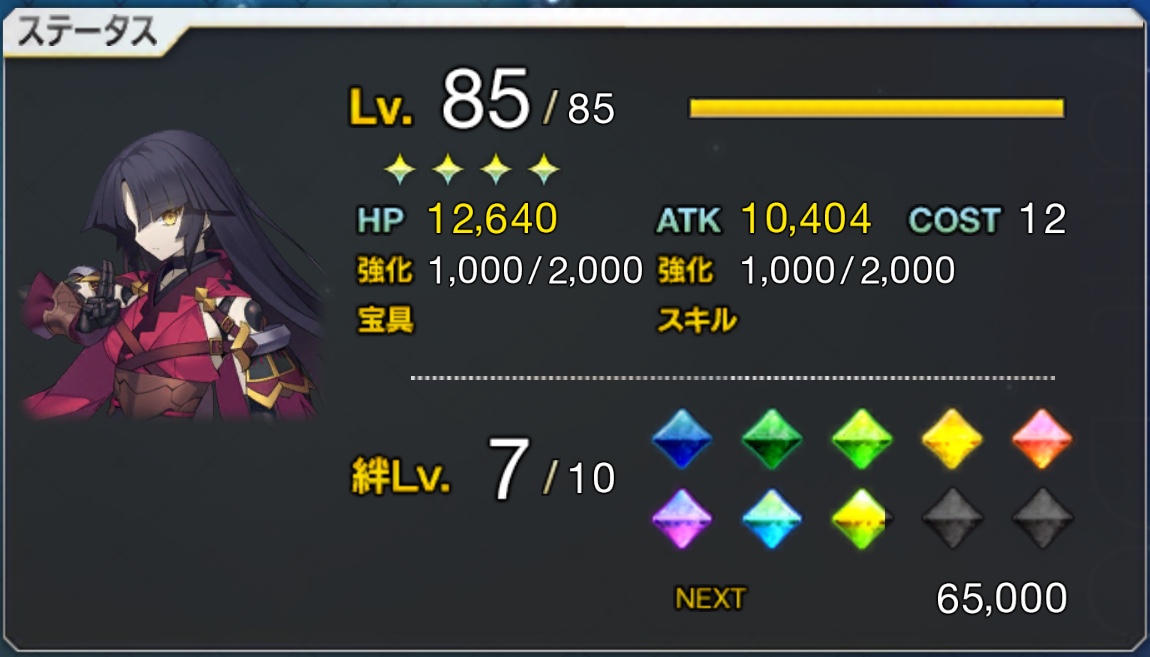
Task: Open the servant character portrait
Action: 174,275
